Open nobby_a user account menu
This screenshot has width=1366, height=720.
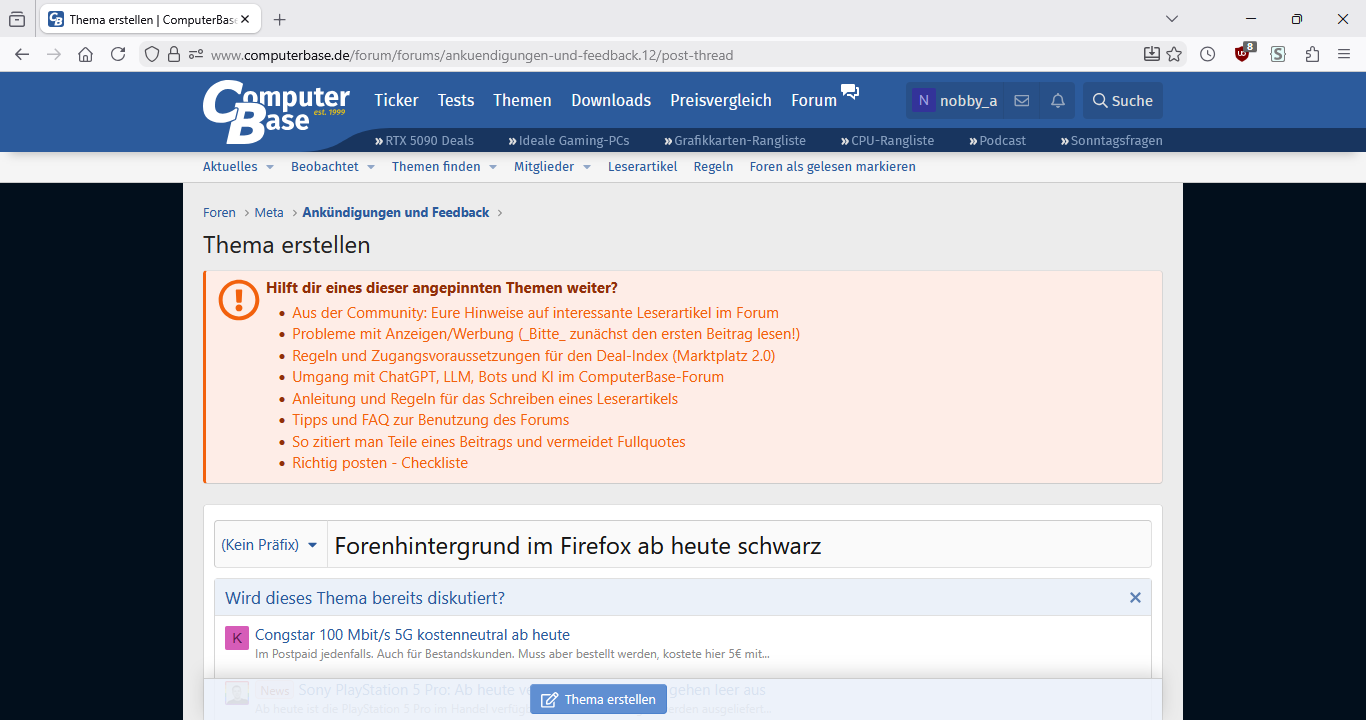954,101
